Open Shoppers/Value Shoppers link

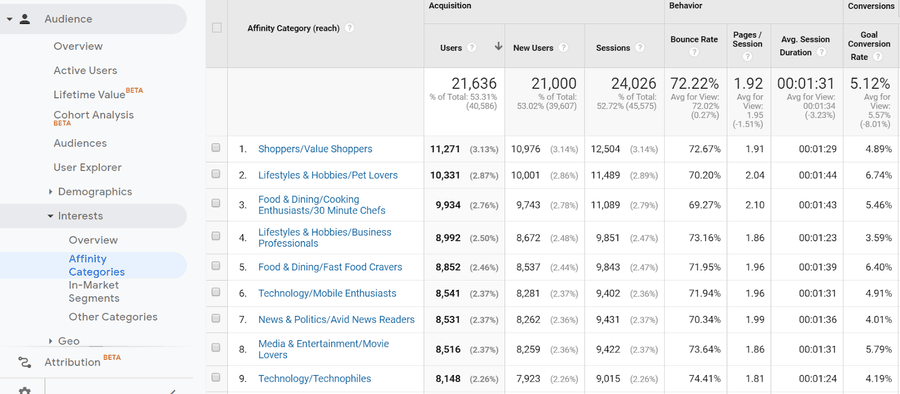click(x=315, y=149)
